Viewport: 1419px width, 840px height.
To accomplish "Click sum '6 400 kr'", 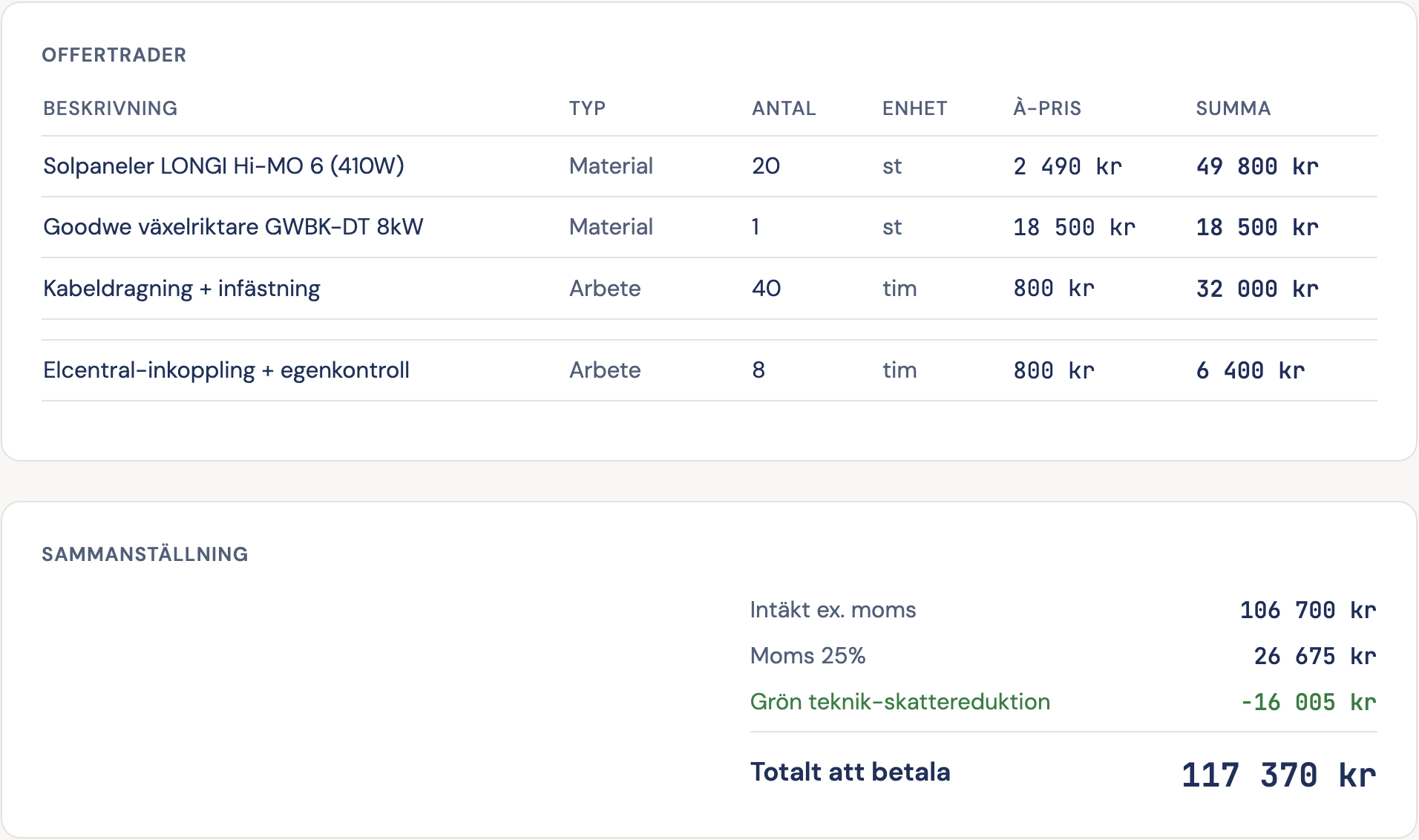I will [x=1251, y=370].
